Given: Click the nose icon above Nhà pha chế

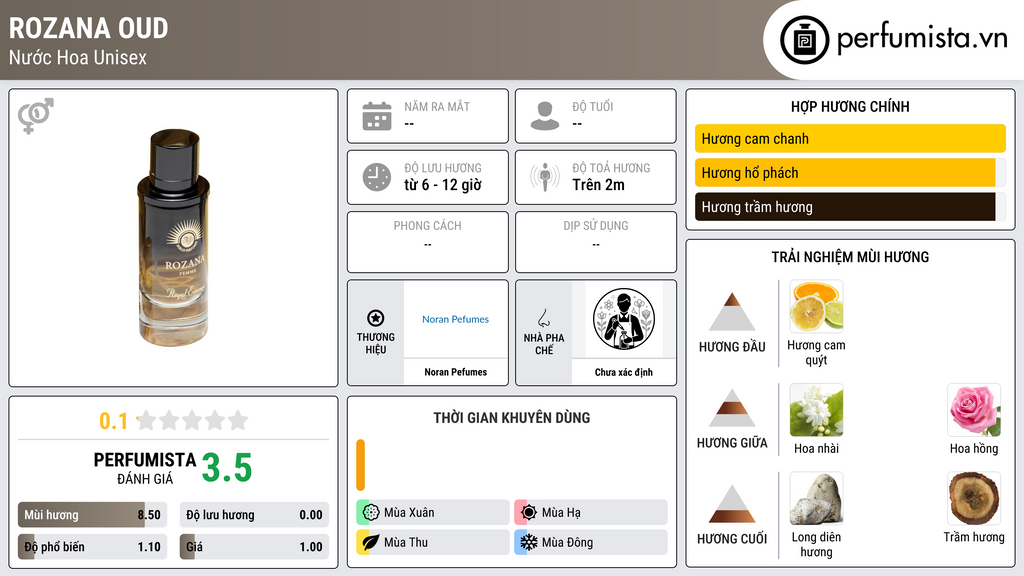Looking at the screenshot, I should tap(543, 318).
